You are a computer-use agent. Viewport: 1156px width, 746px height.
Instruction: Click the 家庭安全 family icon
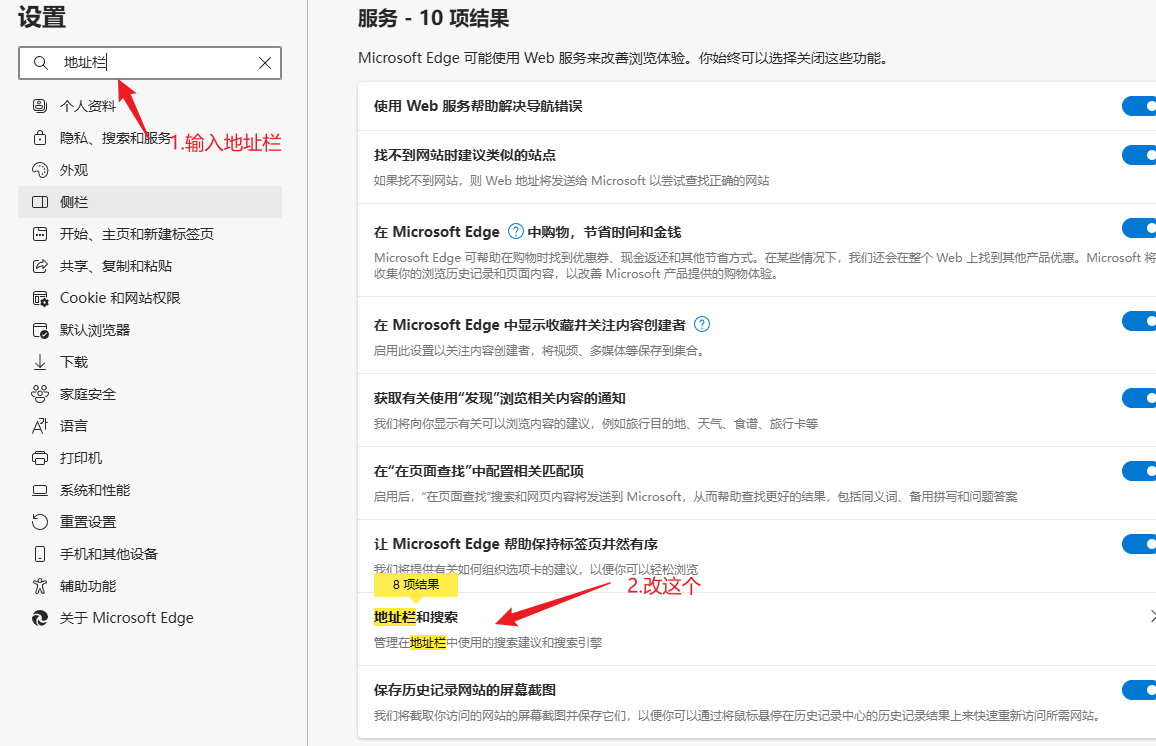point(40,394)
